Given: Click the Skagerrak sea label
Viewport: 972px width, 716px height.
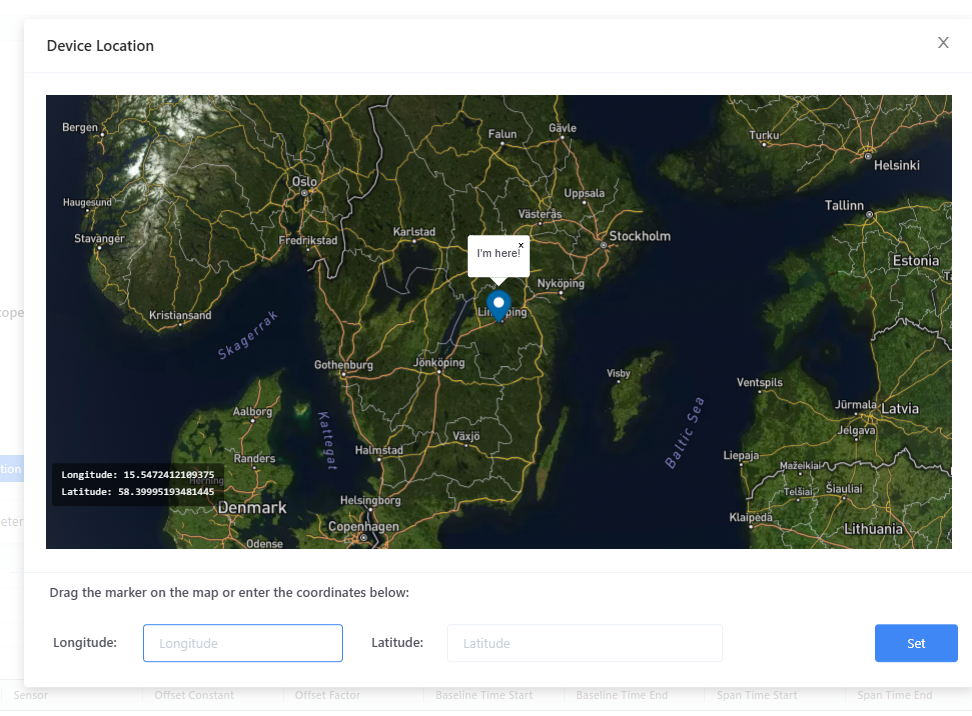Looking at the screenshot, I should click(247, 335).
